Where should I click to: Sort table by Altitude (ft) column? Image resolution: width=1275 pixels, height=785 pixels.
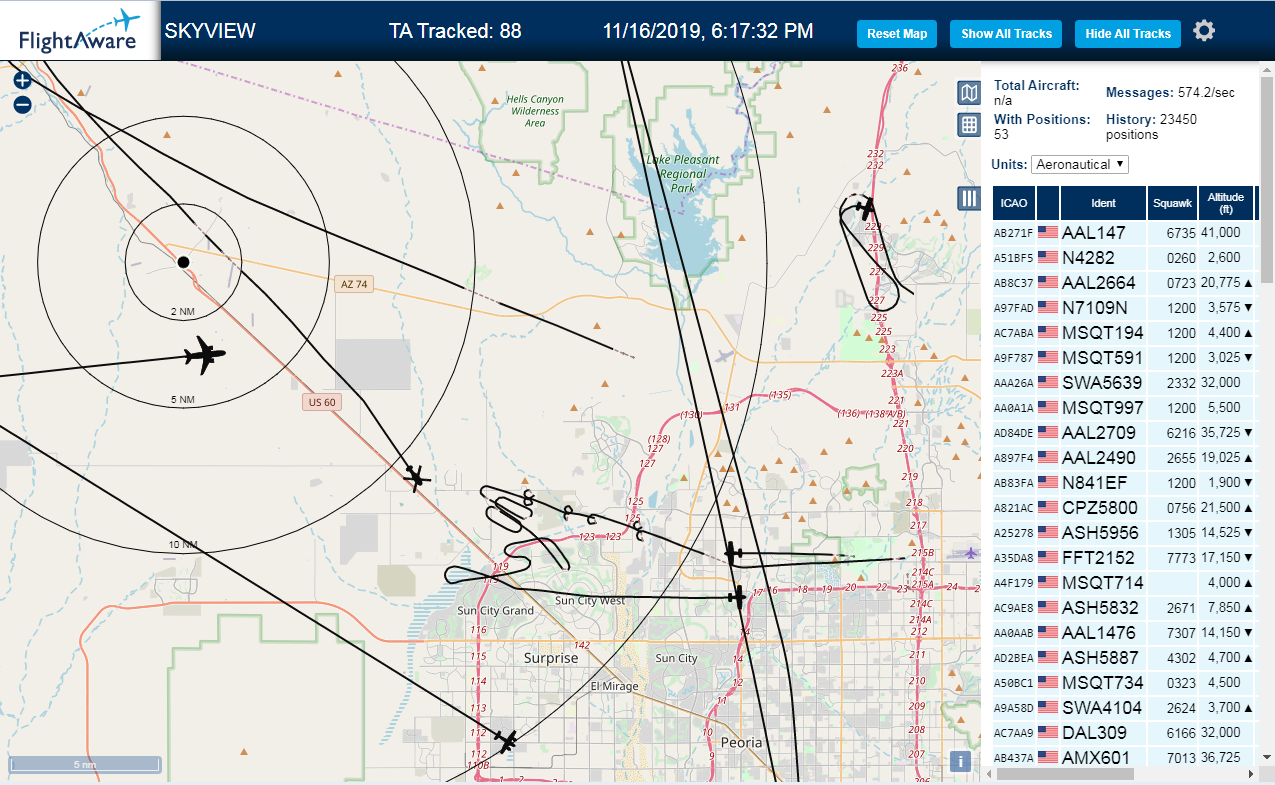click(1225, 203)
